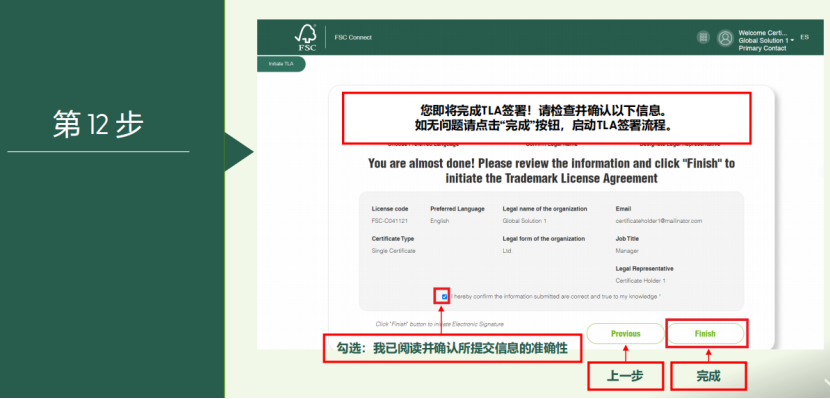Click legal name value Global Solution 1

[x=524, y=221]
